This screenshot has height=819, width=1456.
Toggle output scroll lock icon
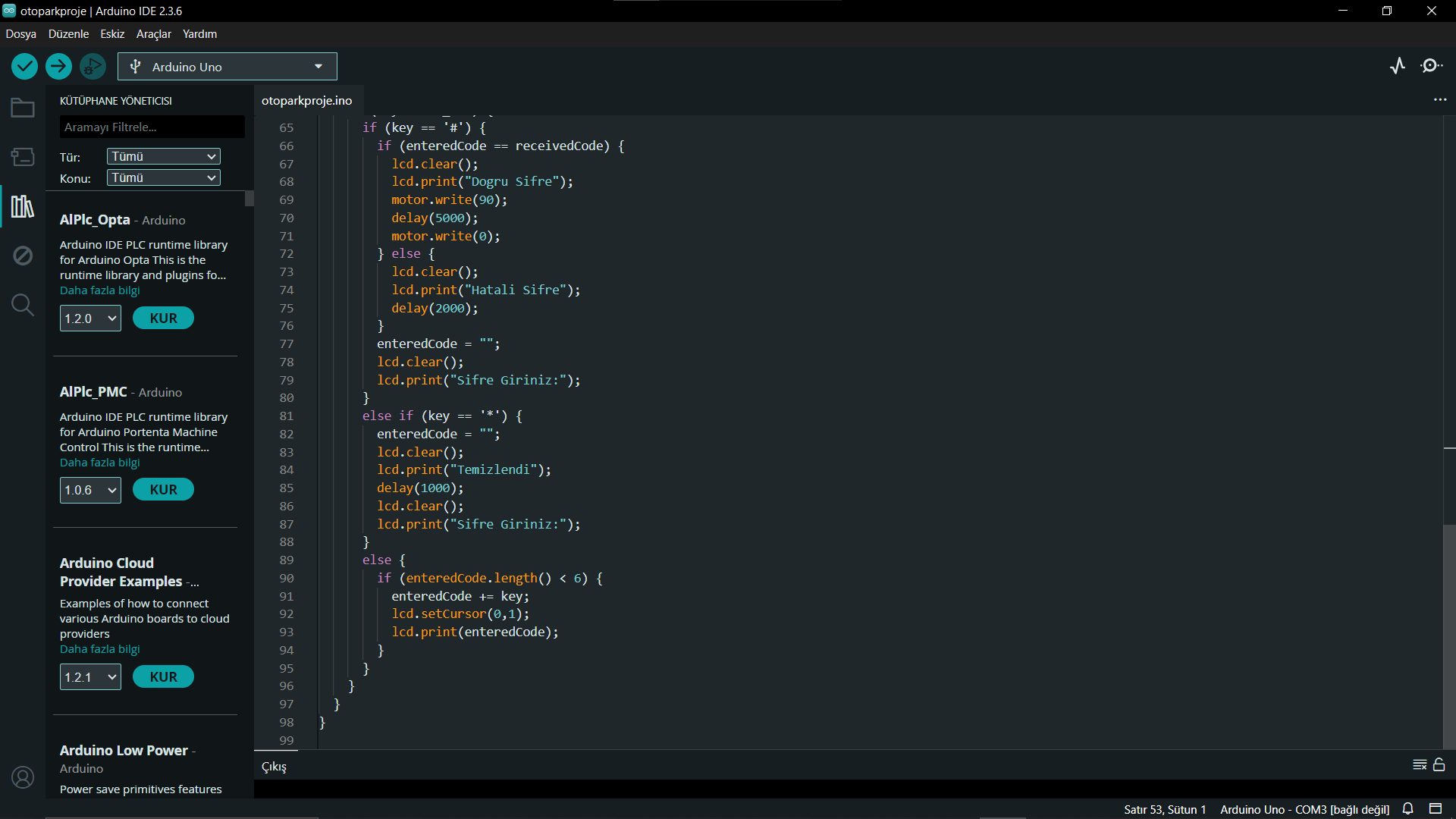(1439, 765)
